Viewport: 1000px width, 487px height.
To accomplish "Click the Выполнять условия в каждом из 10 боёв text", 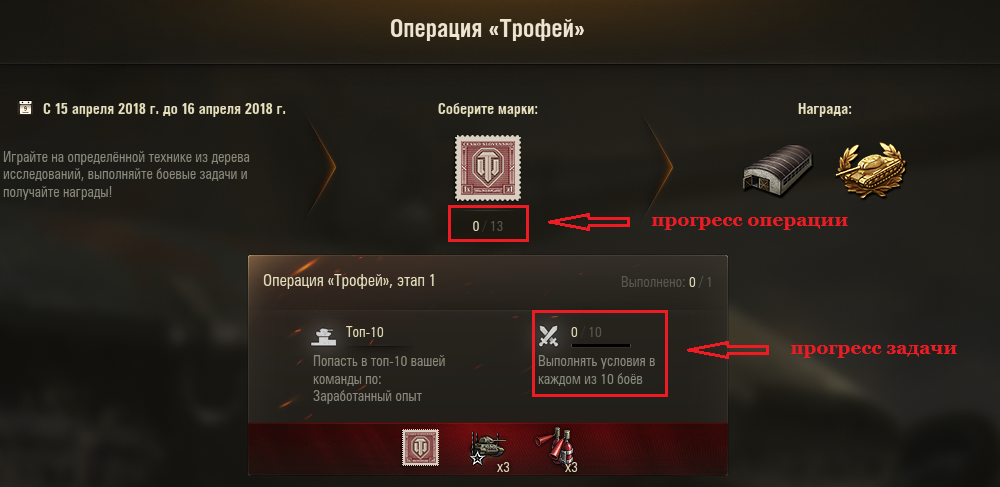I will click(596, 370).
